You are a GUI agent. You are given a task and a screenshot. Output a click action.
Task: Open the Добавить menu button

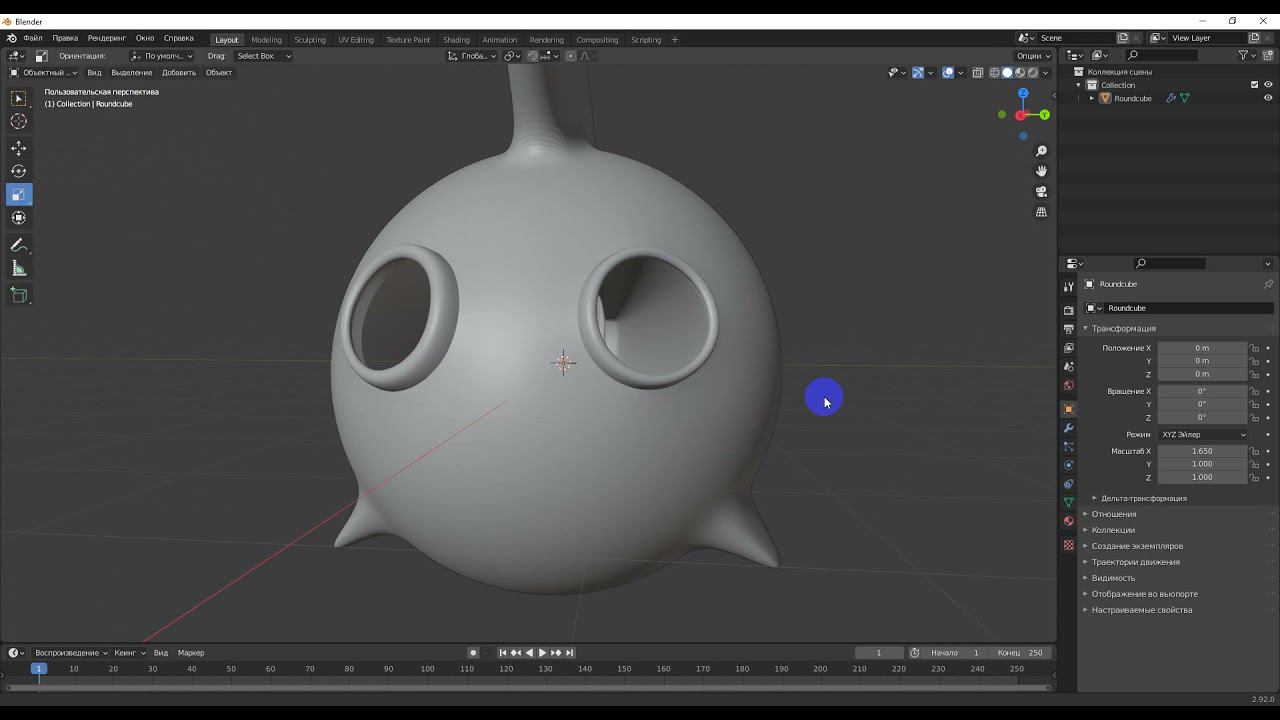179,73
